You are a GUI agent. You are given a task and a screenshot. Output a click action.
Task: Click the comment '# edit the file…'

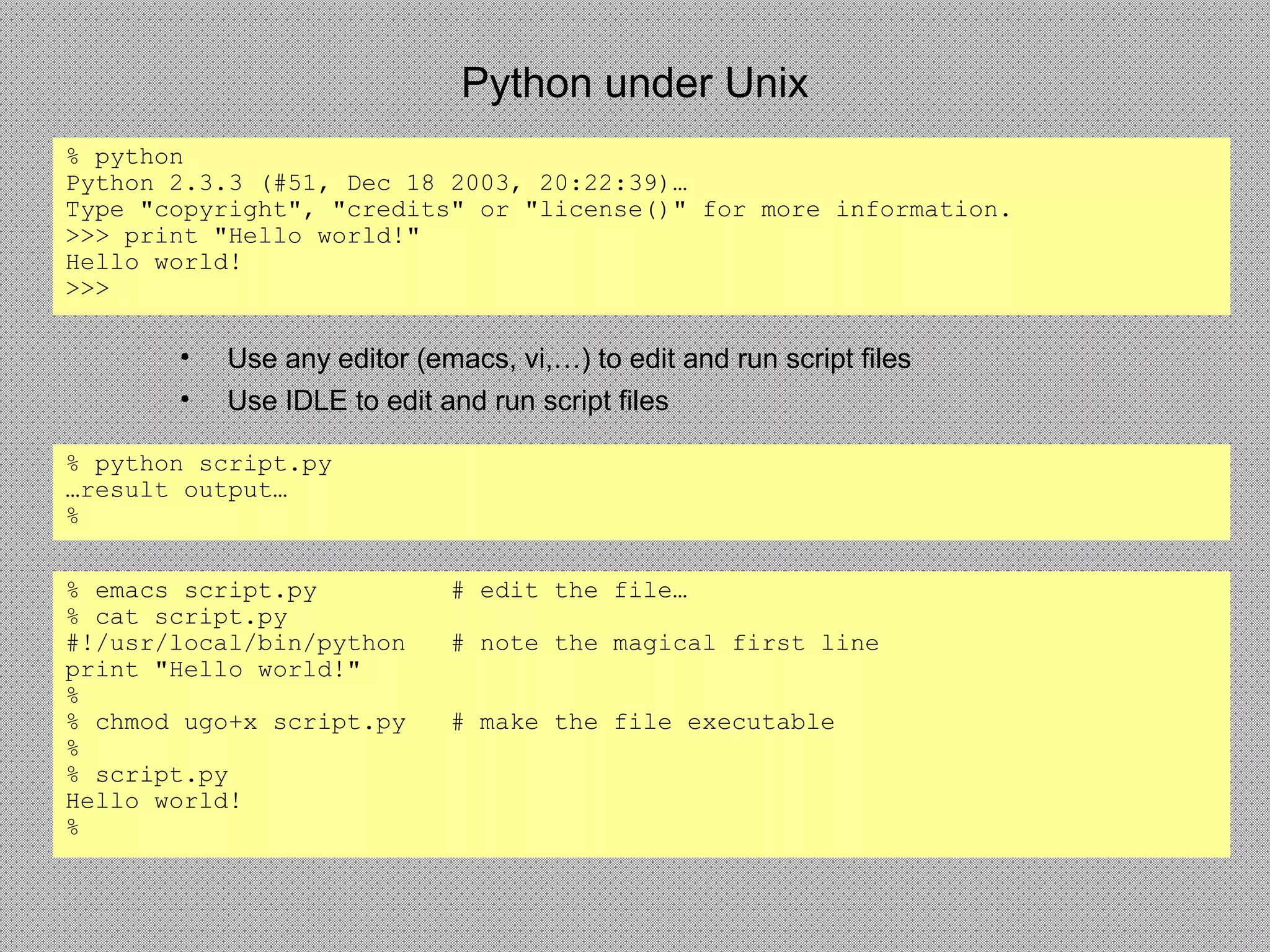[x=569, y=590]
